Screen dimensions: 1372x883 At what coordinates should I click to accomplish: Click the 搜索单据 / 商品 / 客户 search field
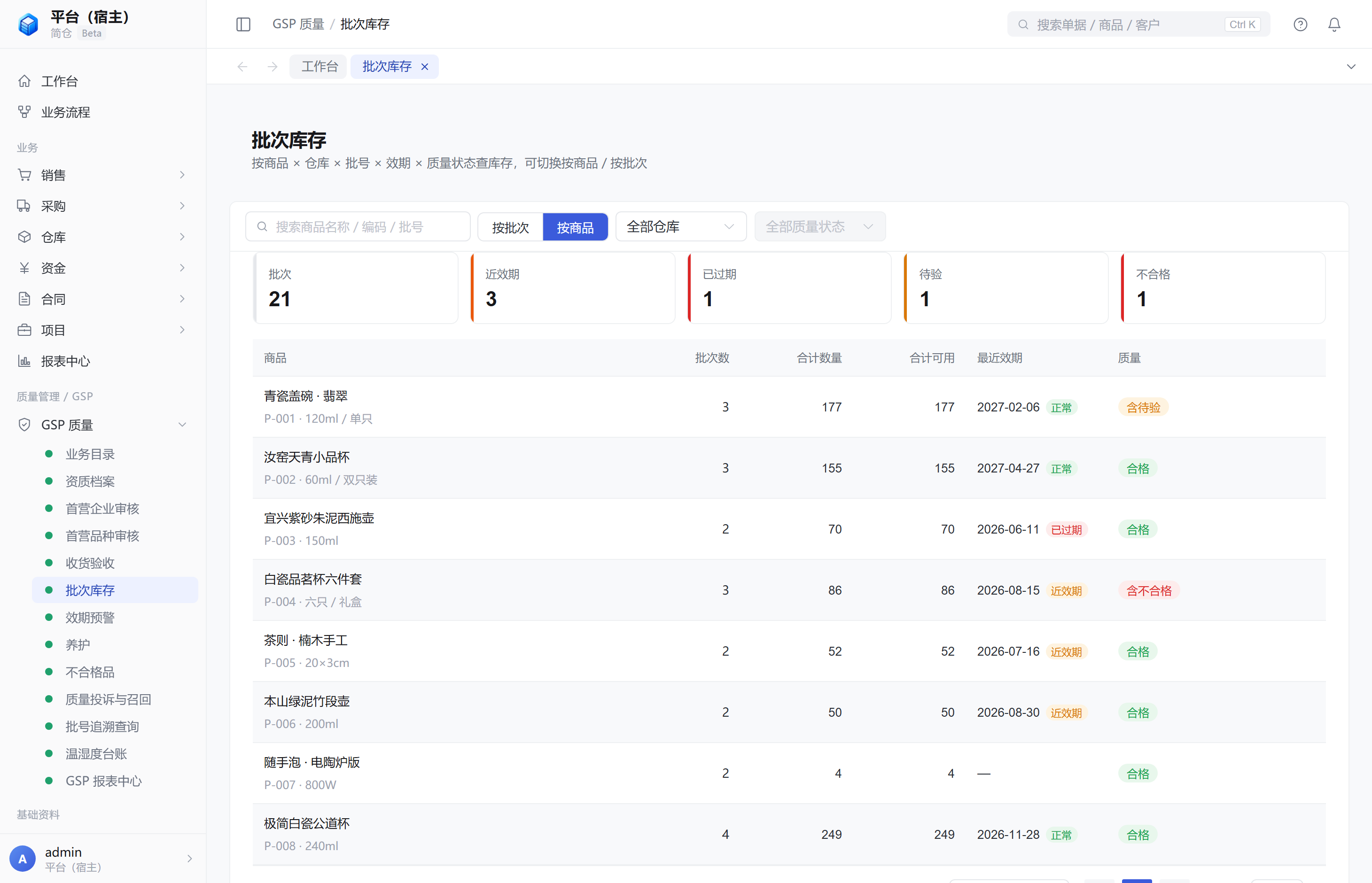[1138, 24]
